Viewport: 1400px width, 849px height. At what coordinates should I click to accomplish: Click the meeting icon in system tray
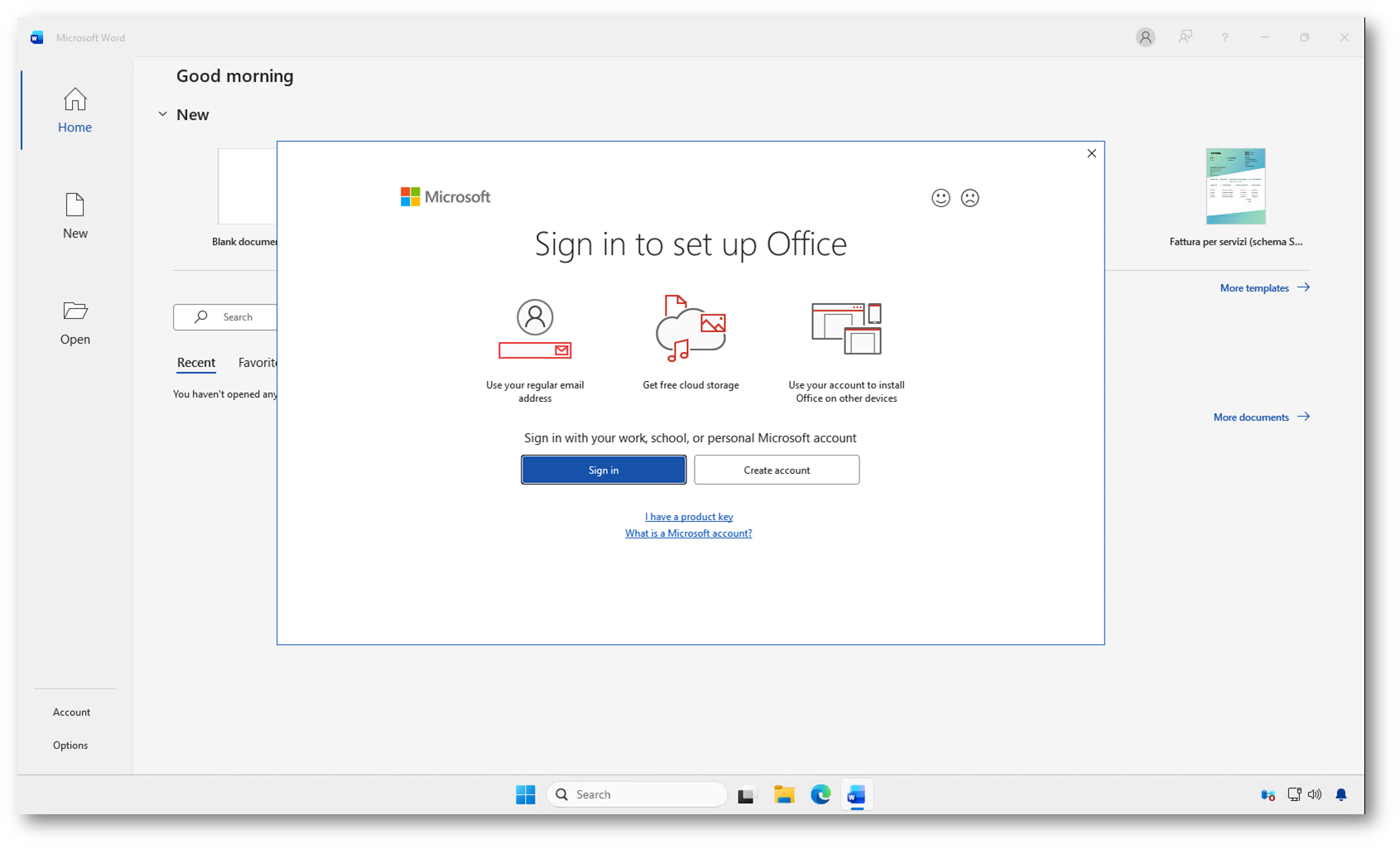point(1268,795)
